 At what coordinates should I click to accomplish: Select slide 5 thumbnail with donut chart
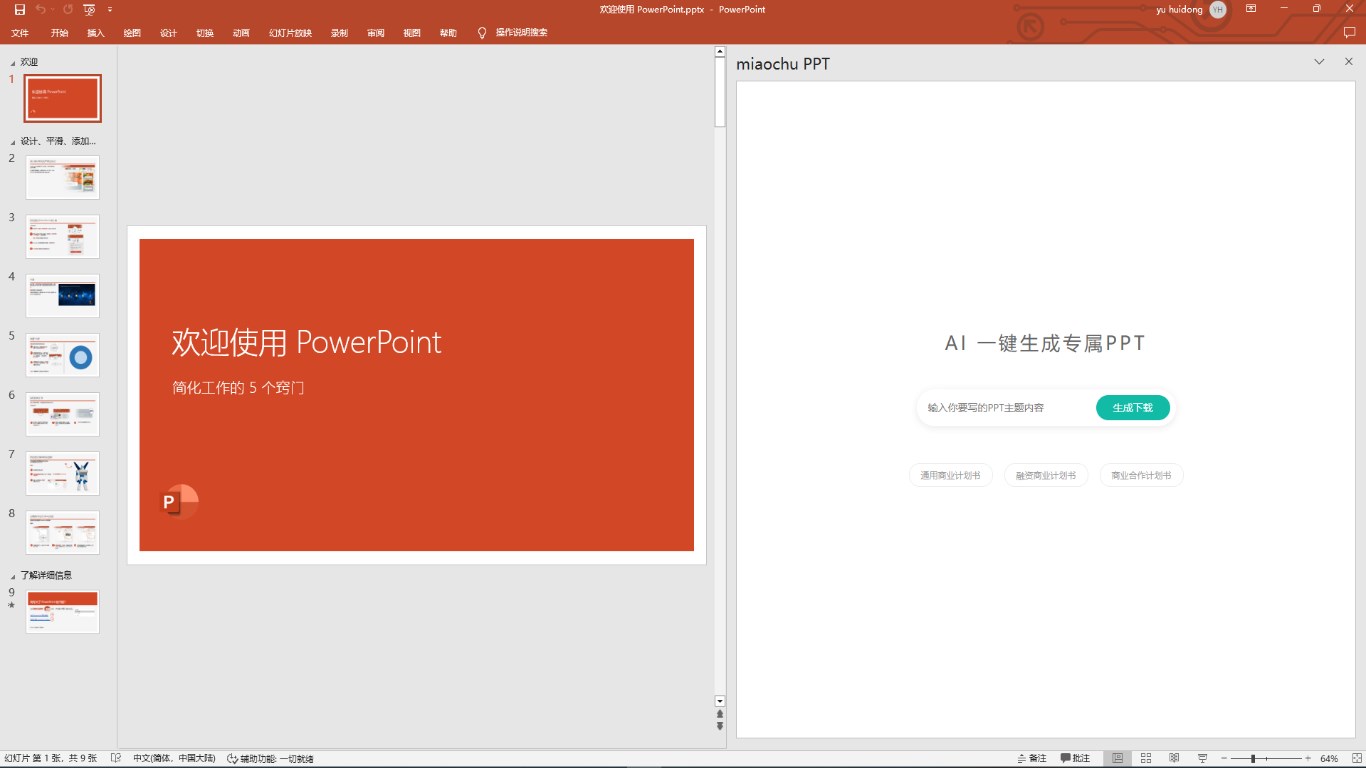(63, 355)
